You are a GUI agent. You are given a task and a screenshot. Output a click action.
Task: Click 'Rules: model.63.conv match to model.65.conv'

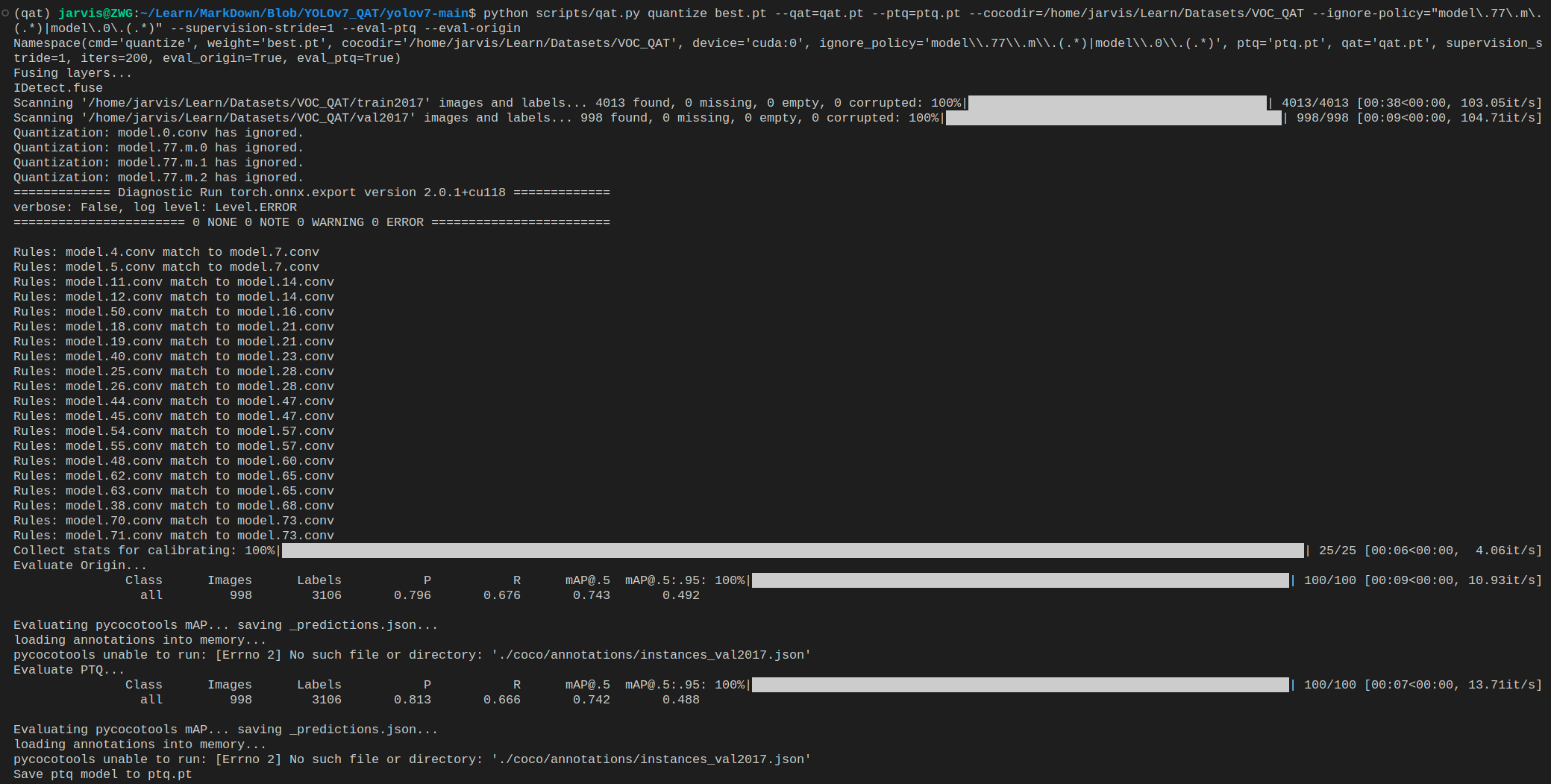(x=174, y=491)
